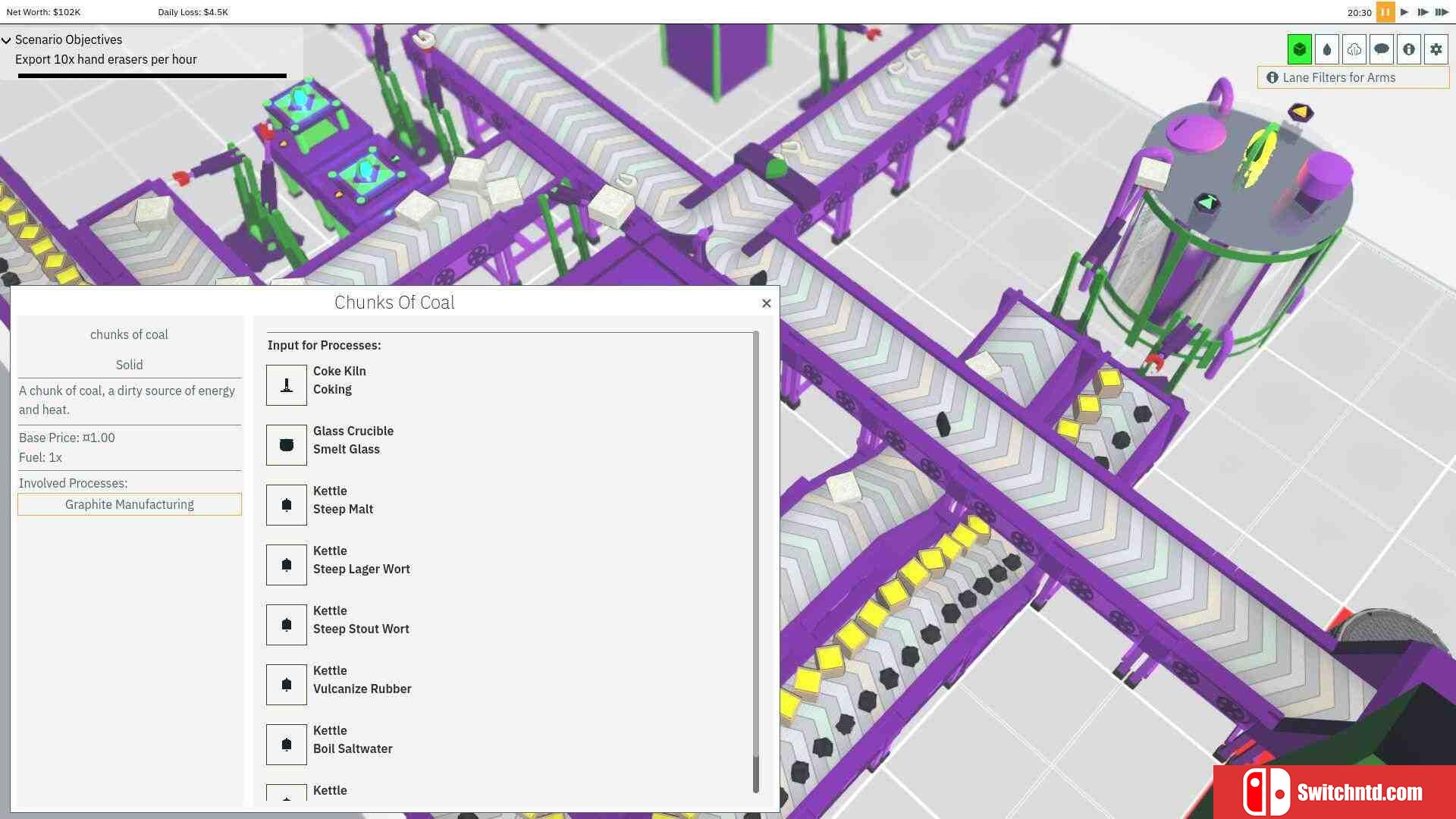Click the Kettle Vulcanize Rubber icon
Viewport: 1456px width, 819px height.
coord(287,685)
